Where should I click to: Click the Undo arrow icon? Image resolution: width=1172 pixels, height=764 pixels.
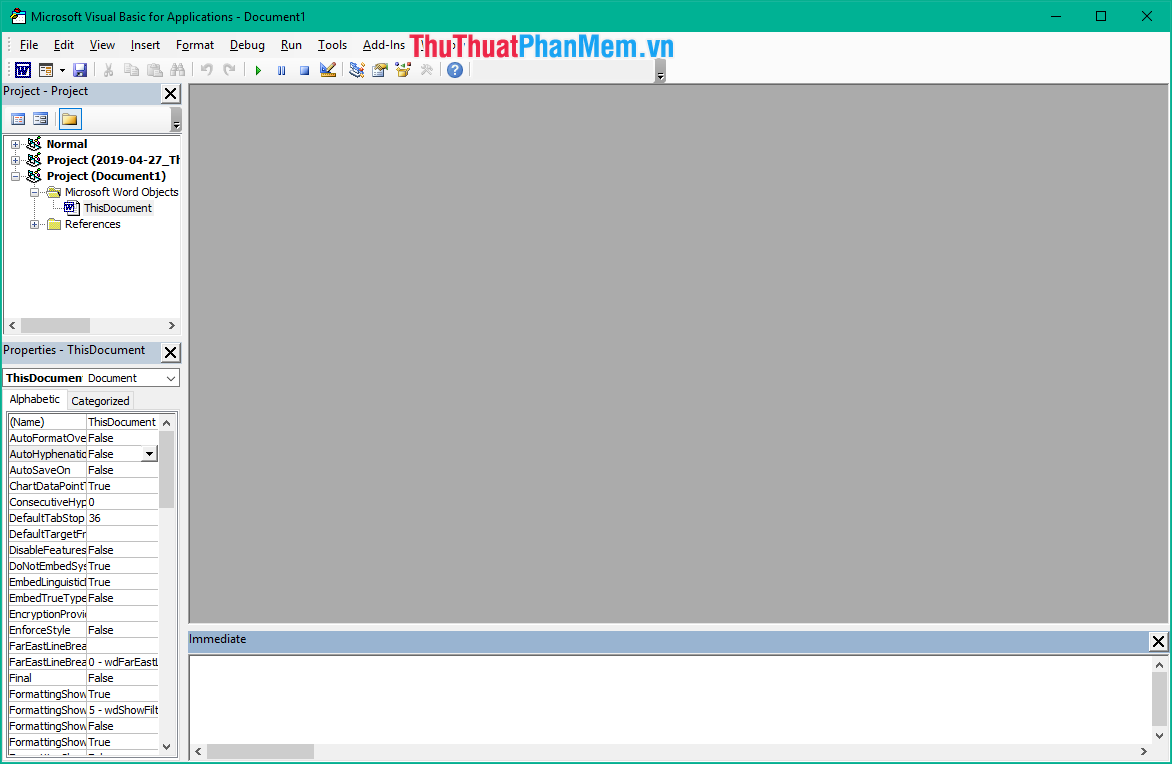206,70
